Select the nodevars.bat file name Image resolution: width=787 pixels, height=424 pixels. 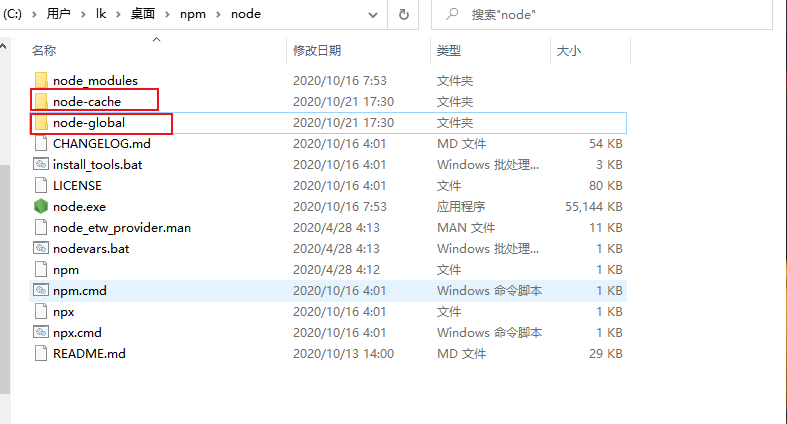[x=91, y=249]
